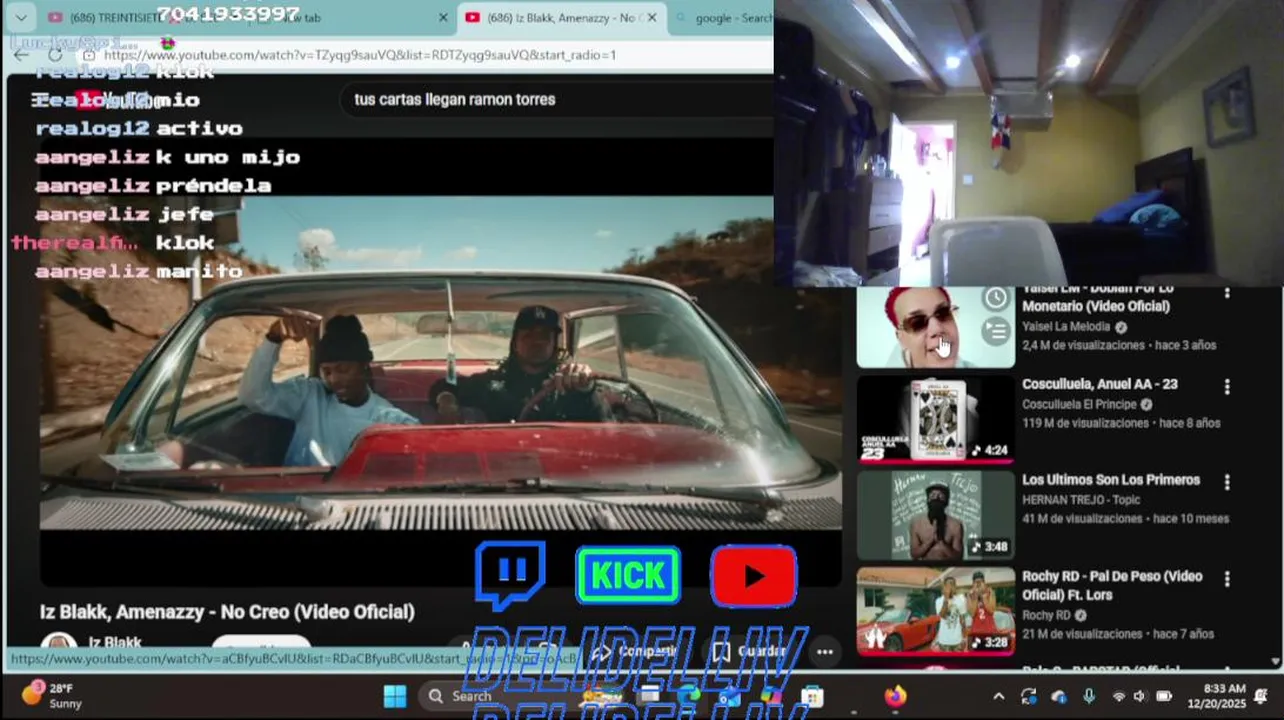Open options menu for Yaisel LM video

coord(1227,293)
